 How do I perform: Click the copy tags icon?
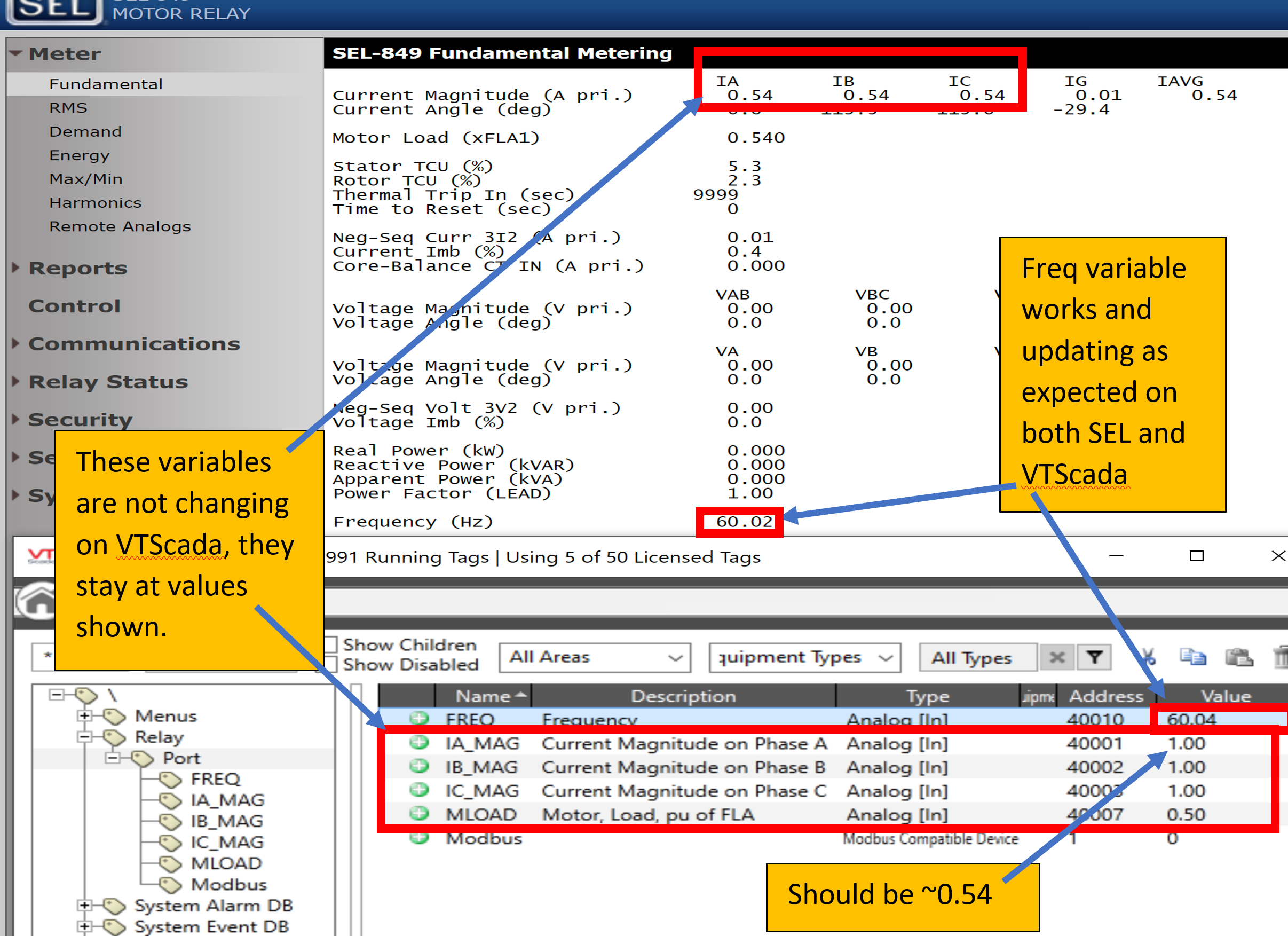point(1193,657)
